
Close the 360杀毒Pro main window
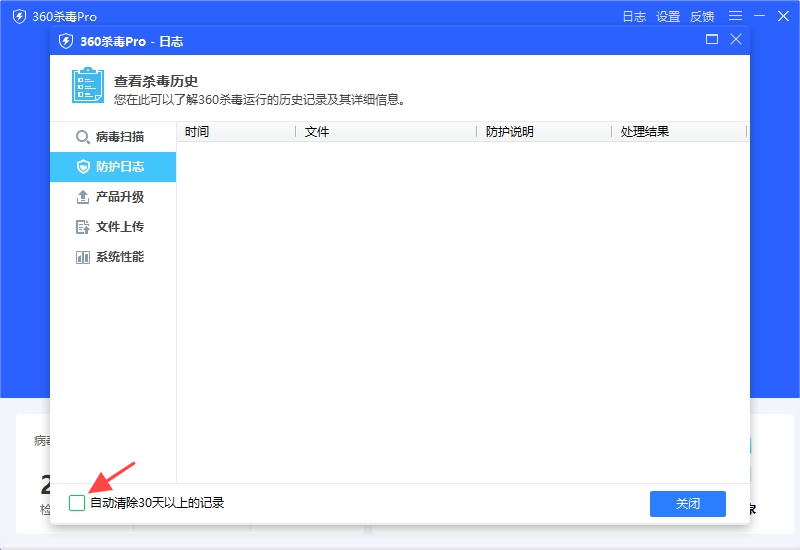[783, 16]
